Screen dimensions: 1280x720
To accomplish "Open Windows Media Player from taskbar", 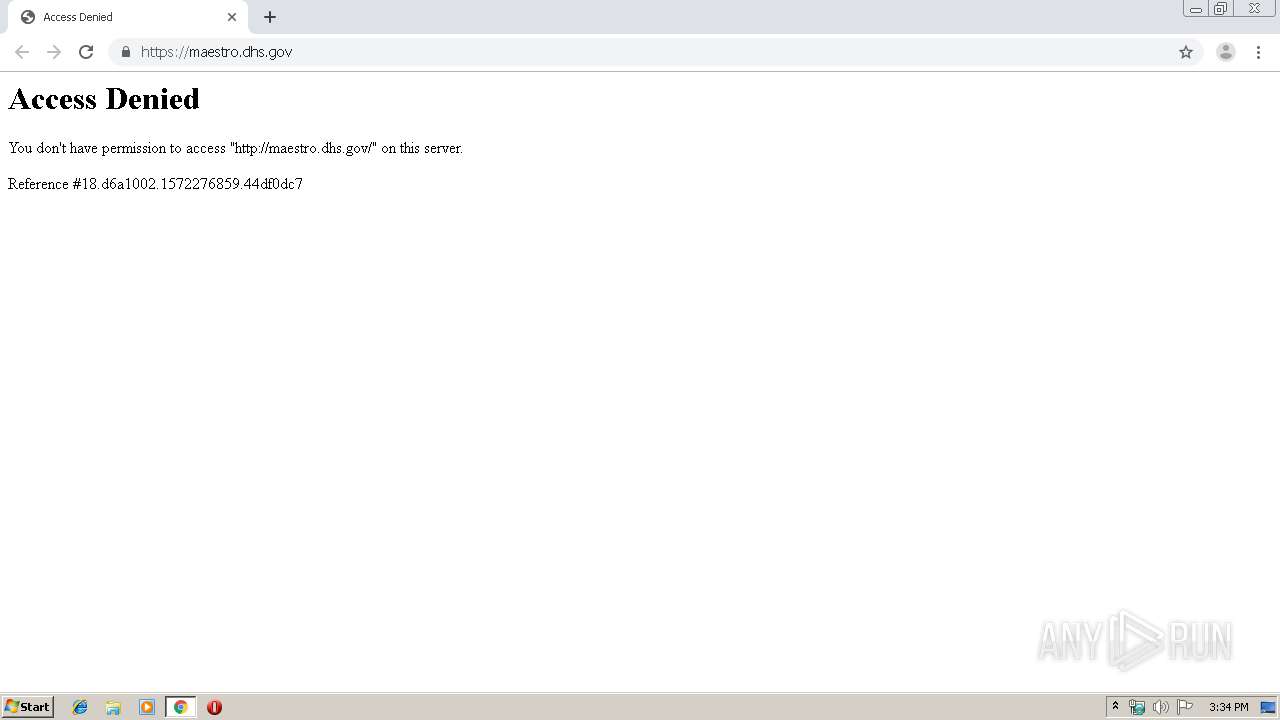I will (147, 707).
